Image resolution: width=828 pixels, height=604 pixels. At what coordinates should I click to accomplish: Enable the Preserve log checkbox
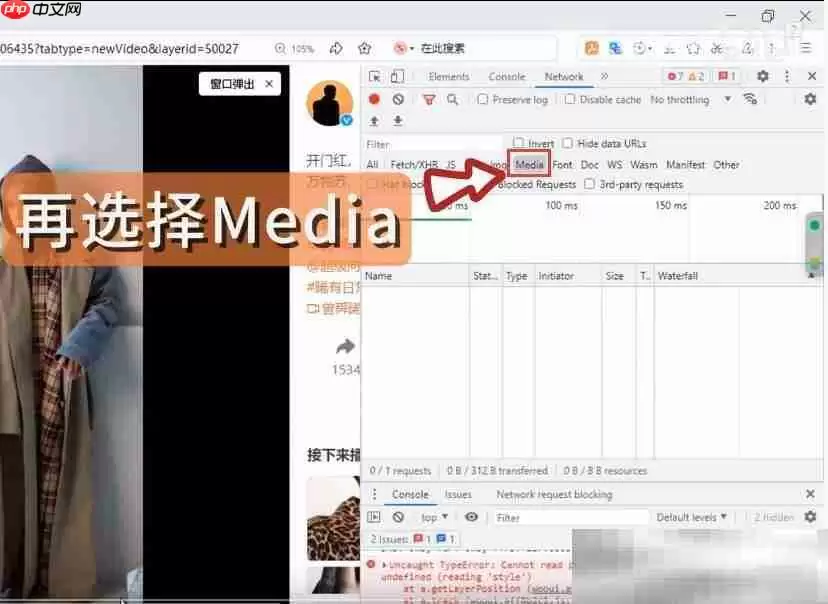483,99
